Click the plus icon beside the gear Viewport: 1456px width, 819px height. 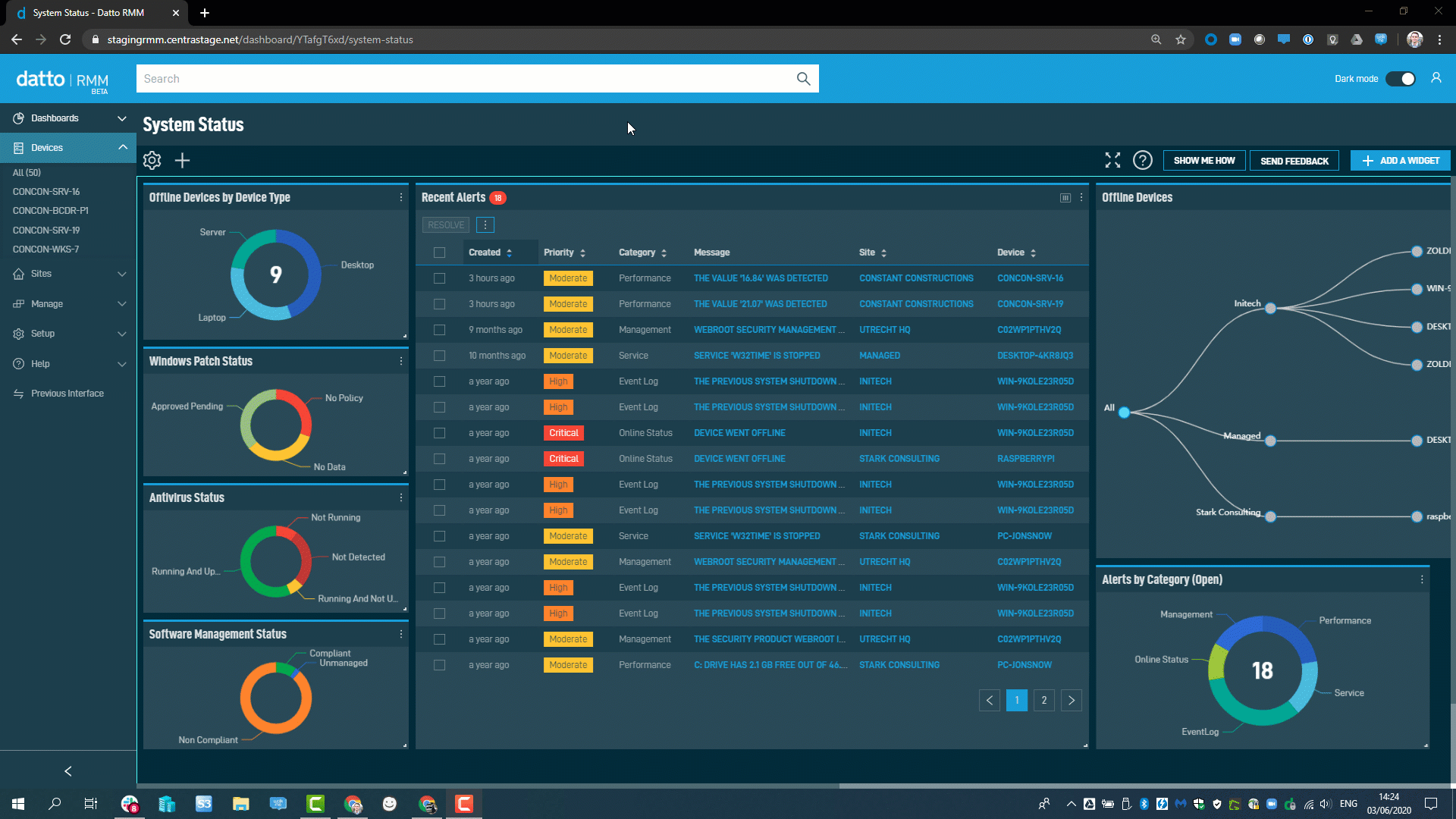pyautogui.click(x=182, y=160)
